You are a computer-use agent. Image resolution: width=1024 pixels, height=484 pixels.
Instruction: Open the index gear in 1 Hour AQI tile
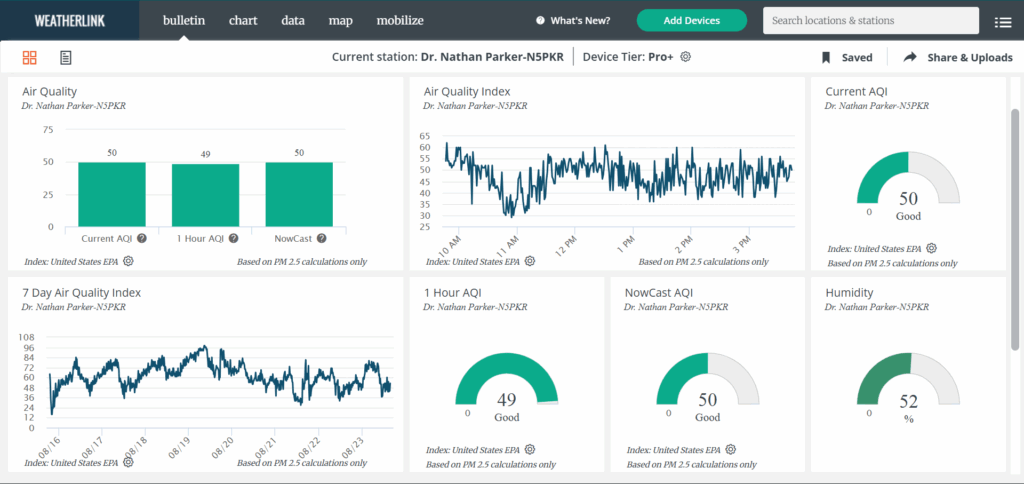click(530, 450)
